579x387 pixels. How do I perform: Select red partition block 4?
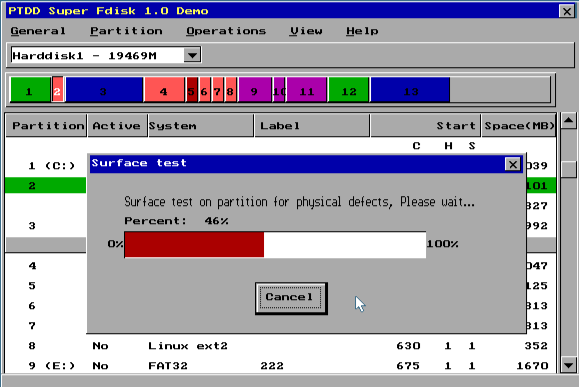click(x=164, y=90)
